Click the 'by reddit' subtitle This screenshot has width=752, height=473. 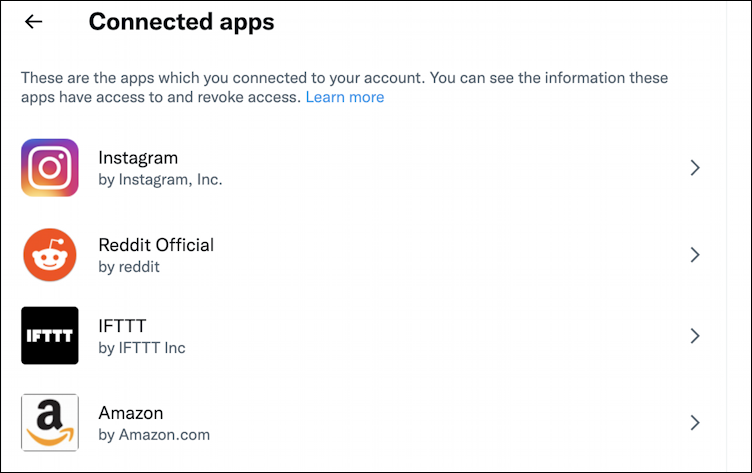click(x=129, y=267)
